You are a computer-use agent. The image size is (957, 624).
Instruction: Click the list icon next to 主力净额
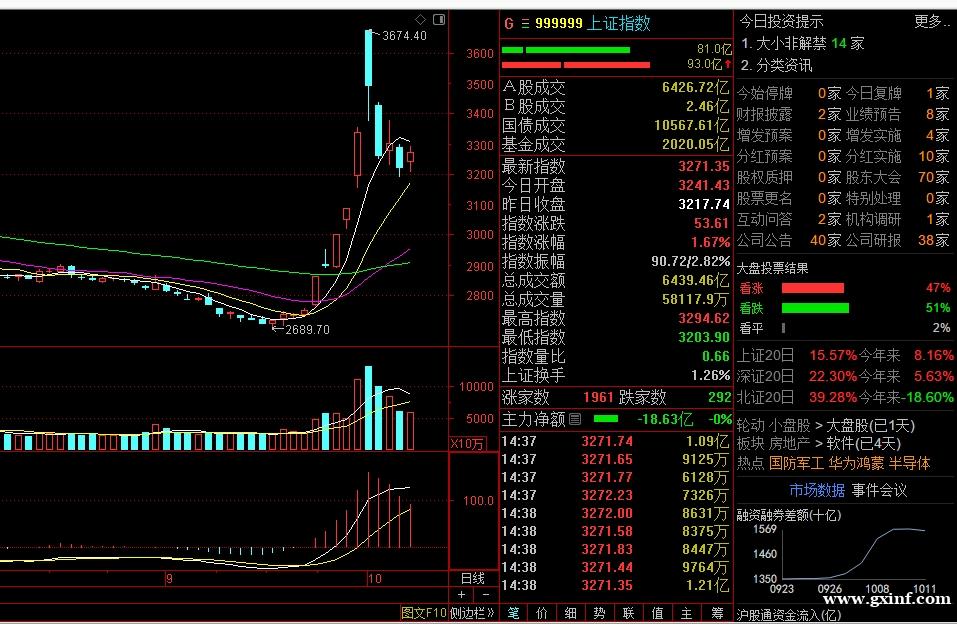pyautogui.click(x=575, y=420)
